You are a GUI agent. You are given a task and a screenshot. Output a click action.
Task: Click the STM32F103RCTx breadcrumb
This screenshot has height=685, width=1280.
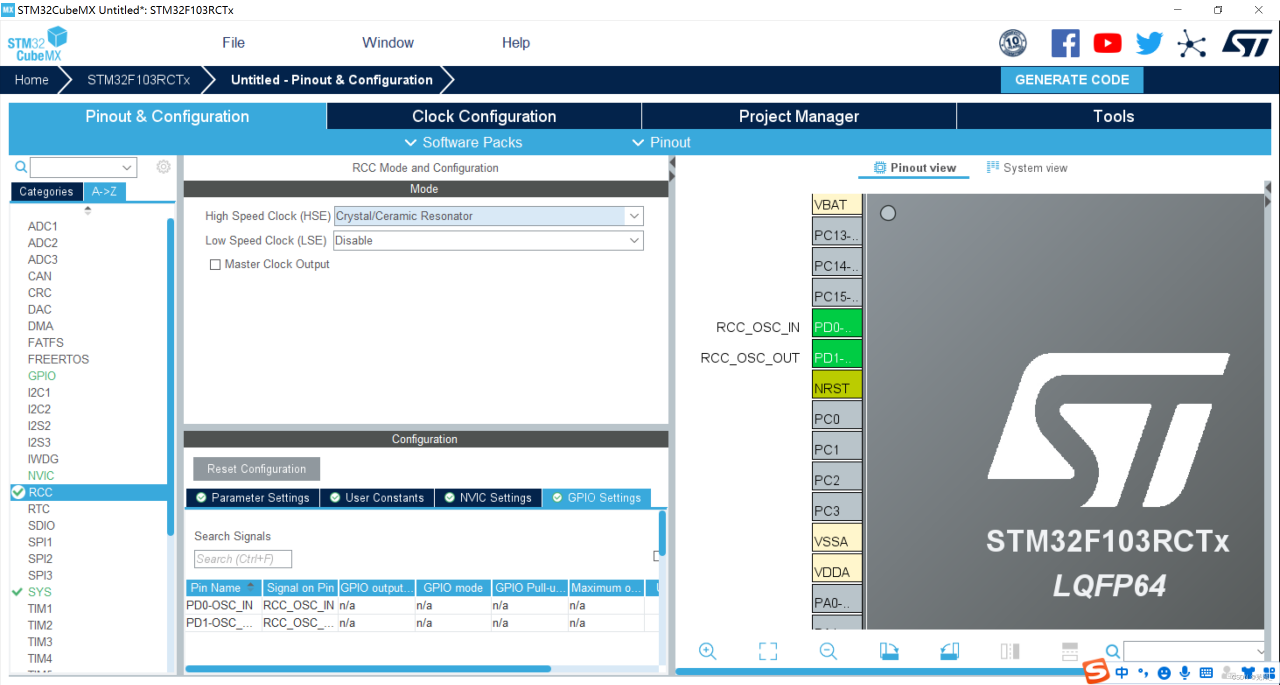(138, 80)
